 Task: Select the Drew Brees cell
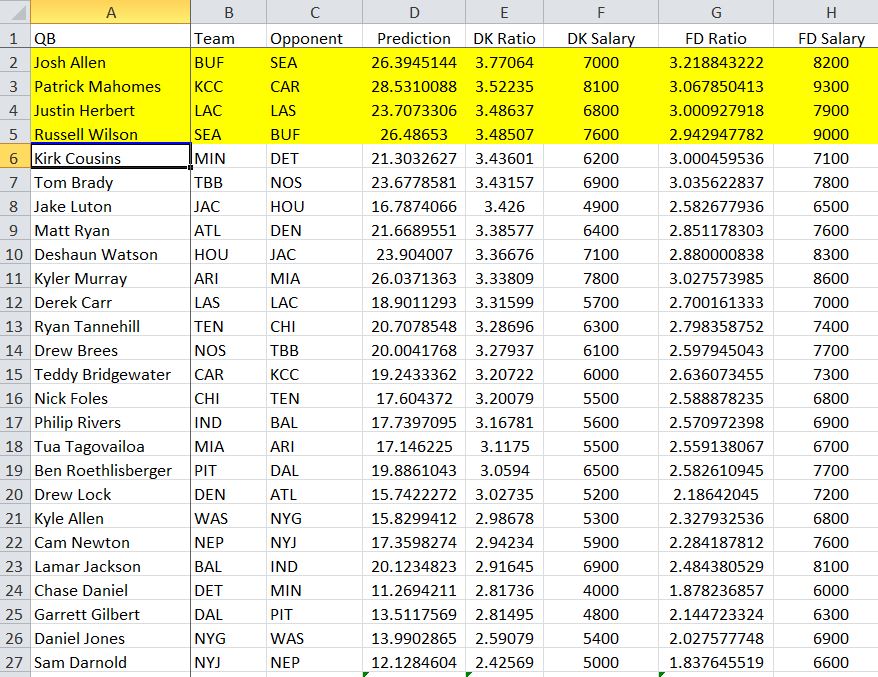point(111,350)
